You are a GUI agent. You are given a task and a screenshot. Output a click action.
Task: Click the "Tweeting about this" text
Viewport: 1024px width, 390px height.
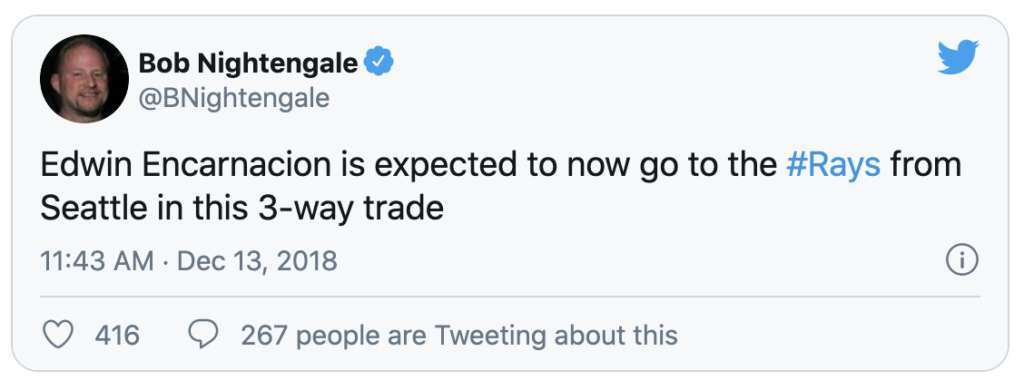(x=556, y=335)
